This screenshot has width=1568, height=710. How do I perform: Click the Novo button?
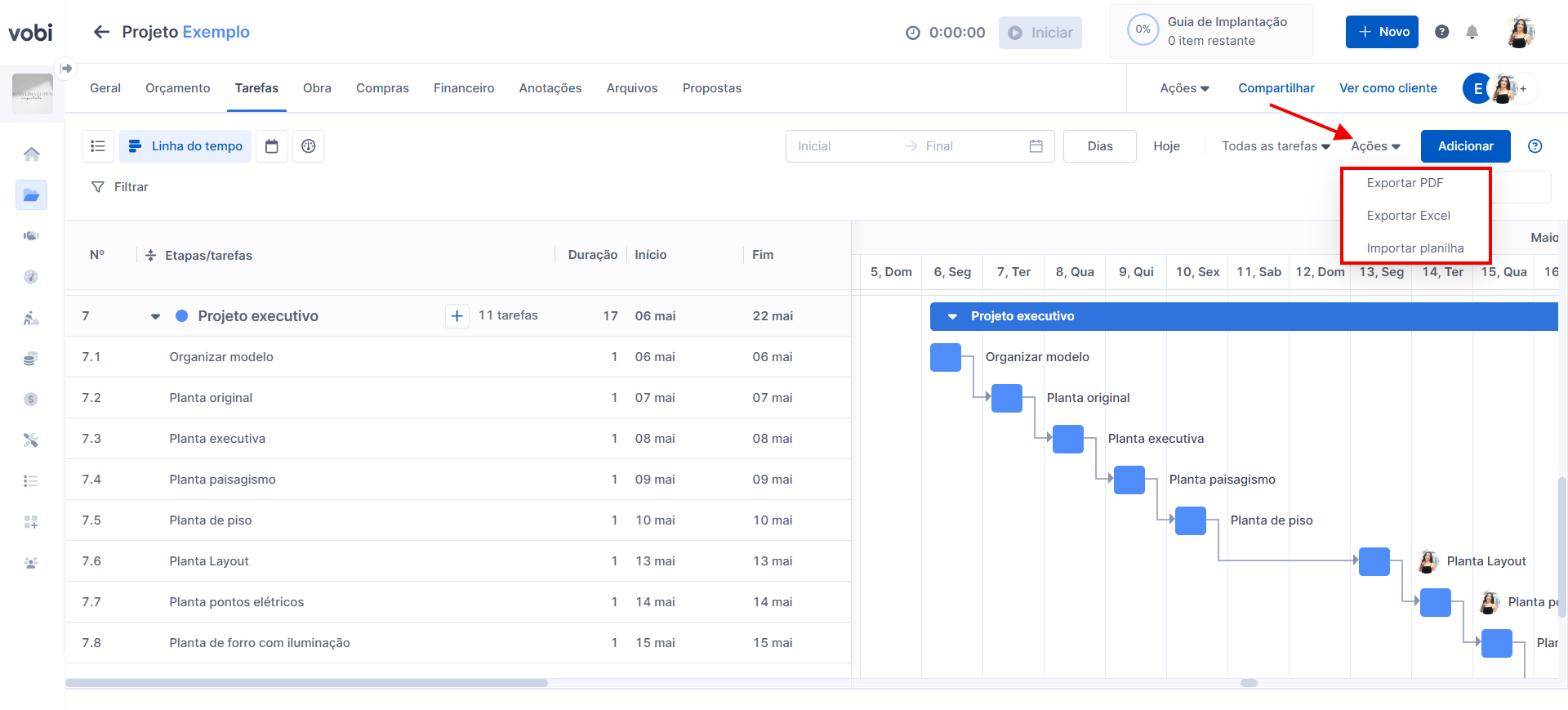point(1382,32)
